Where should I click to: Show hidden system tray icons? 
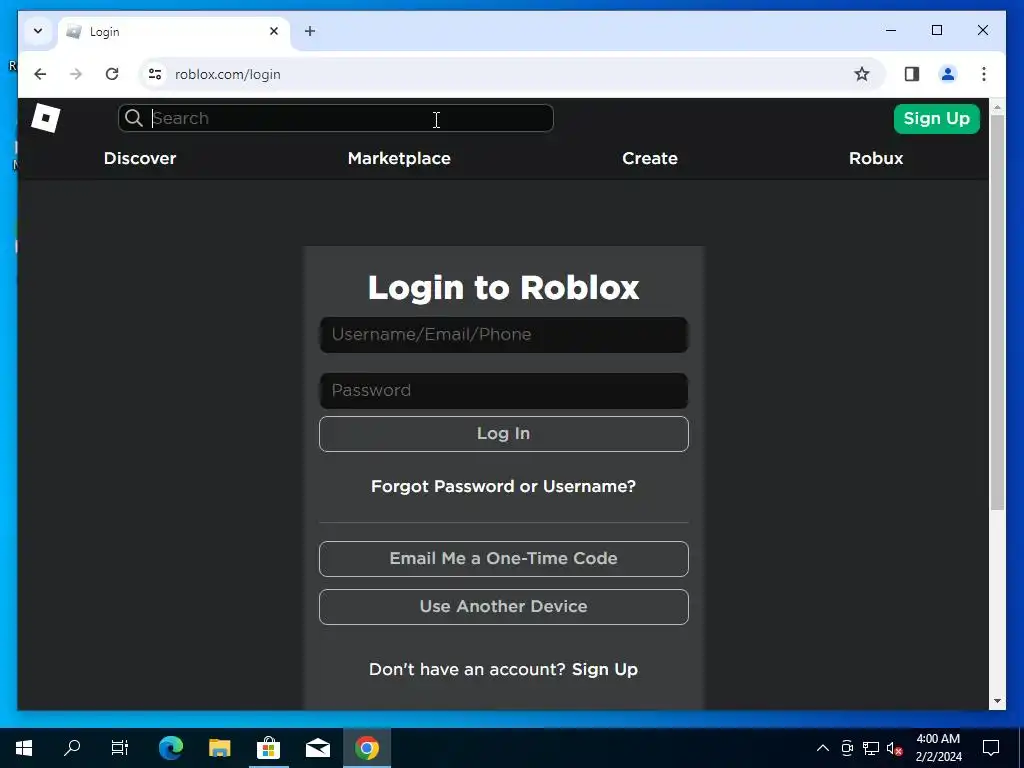tap(823, 748)
